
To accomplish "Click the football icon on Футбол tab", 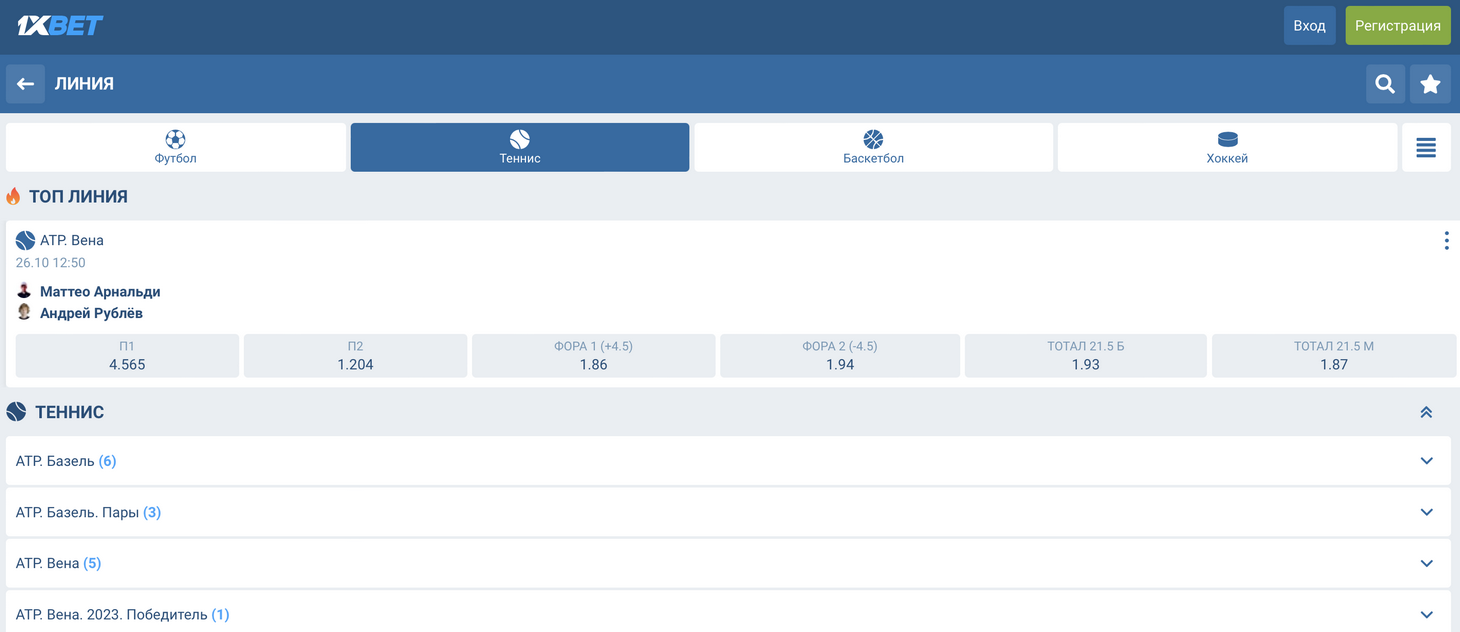I will coord(175,139).
